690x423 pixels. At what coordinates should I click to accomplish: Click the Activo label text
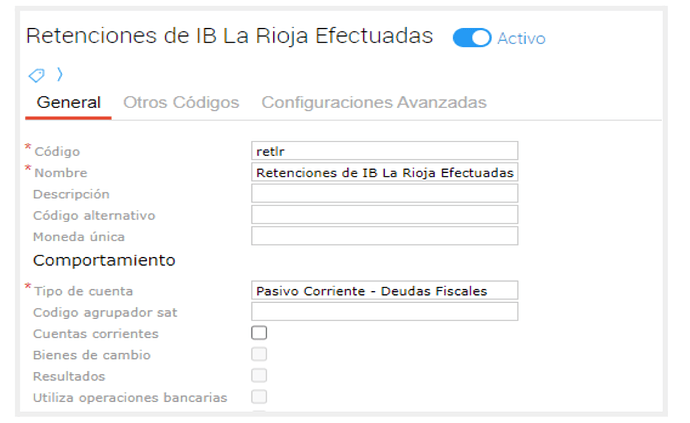521,38
